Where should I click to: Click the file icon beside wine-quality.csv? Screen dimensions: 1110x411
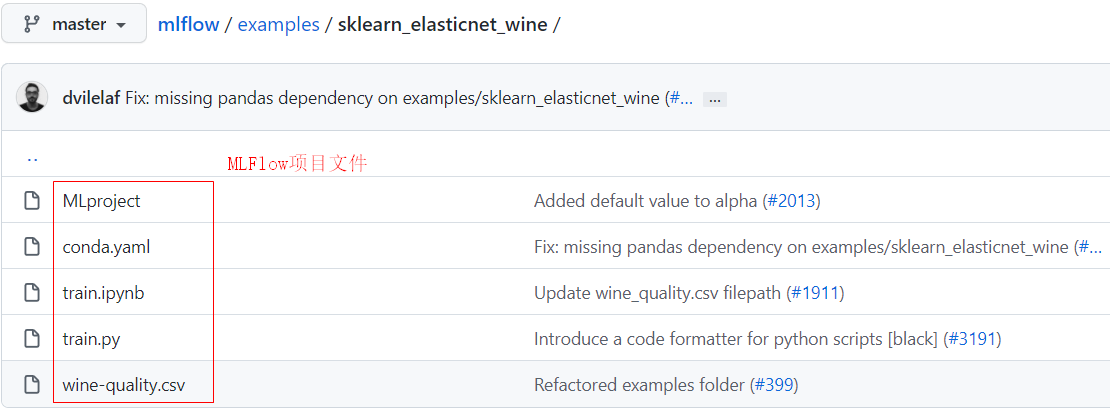tap(32, 385)
